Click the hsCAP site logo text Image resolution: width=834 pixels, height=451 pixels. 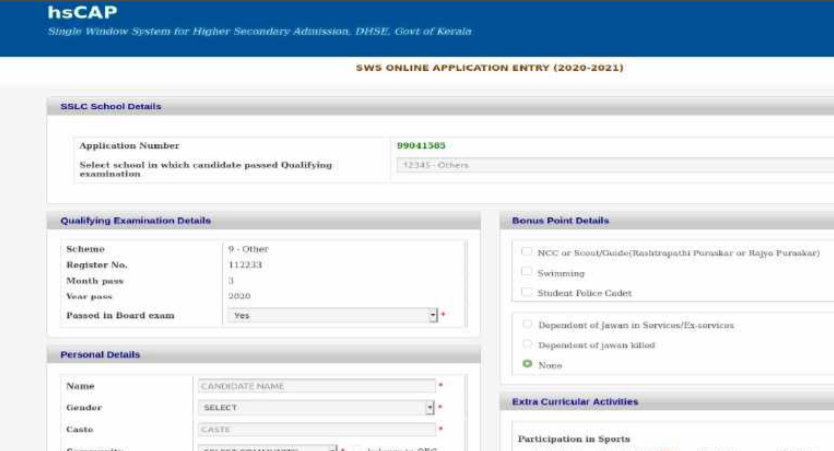click(x=82, y=12)
